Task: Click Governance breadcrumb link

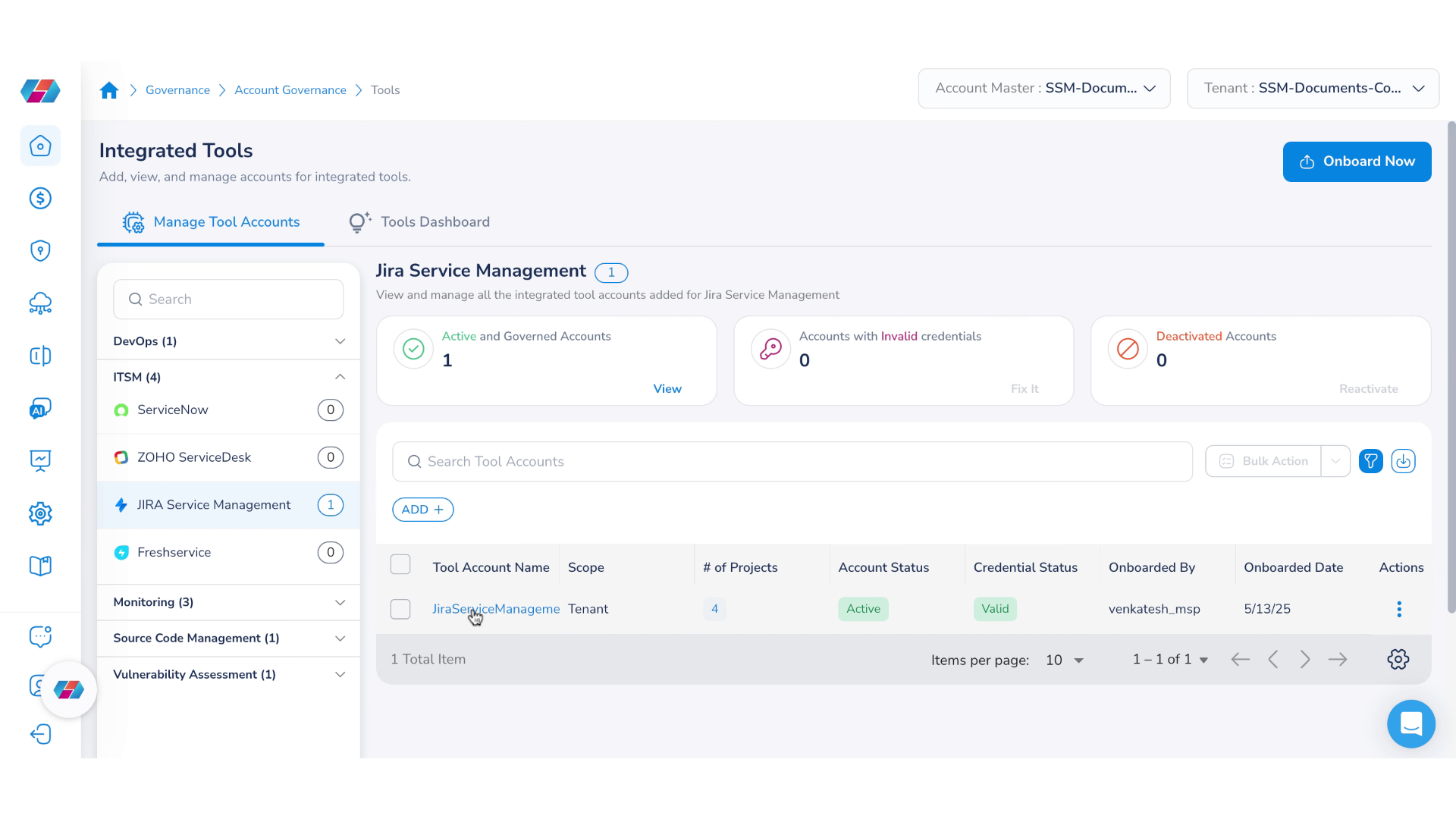Action: coord(177,90)
